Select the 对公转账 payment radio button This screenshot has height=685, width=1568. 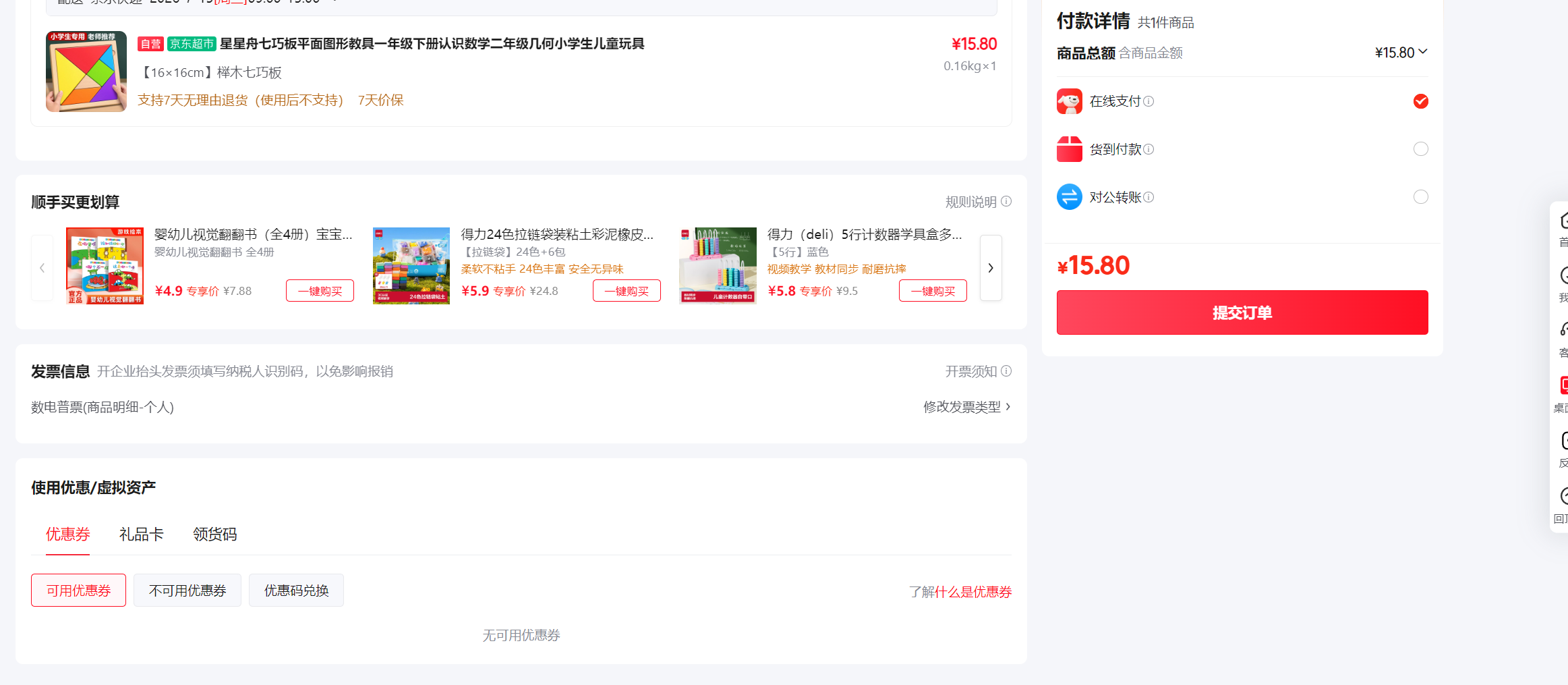1421,197
